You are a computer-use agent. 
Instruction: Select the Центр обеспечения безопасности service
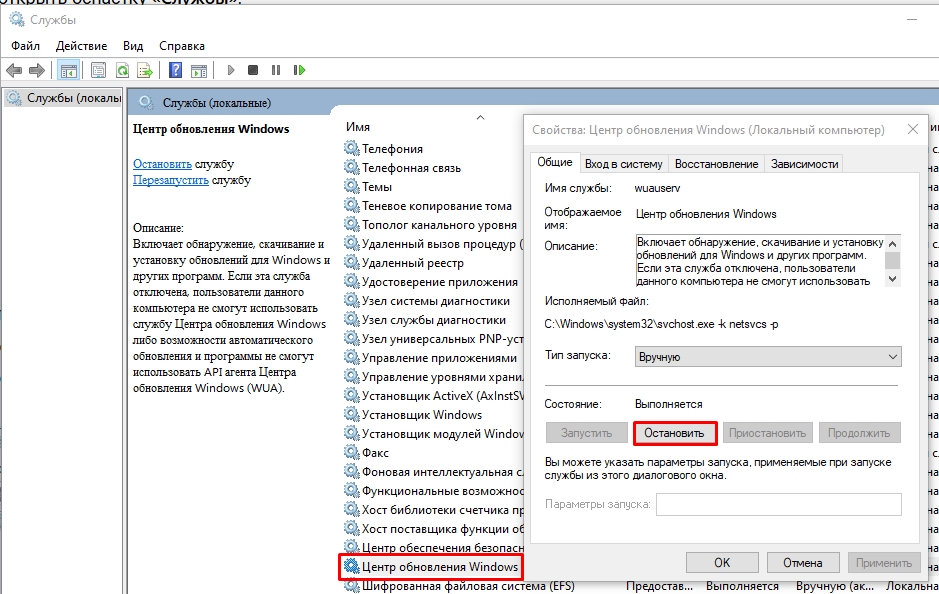pos(443,547)
